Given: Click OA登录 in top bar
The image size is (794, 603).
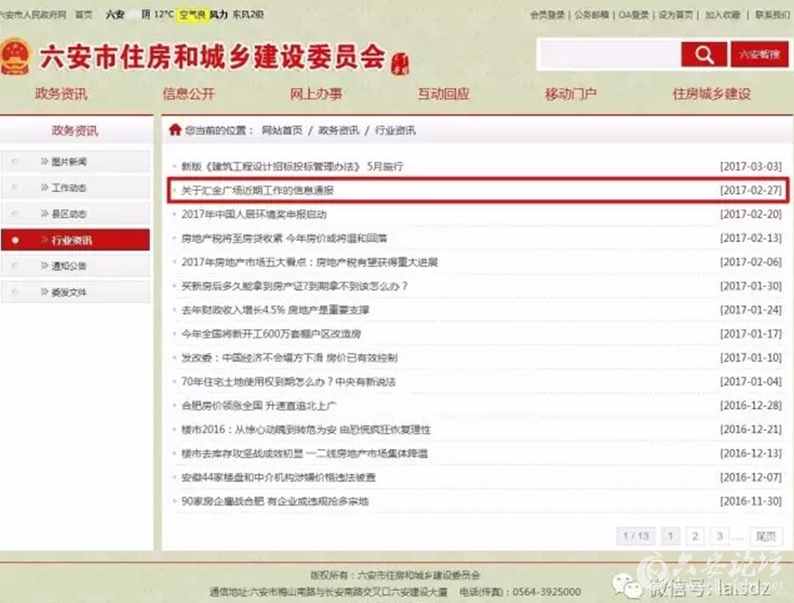Looking at the screenshot, I should [633, 15].
